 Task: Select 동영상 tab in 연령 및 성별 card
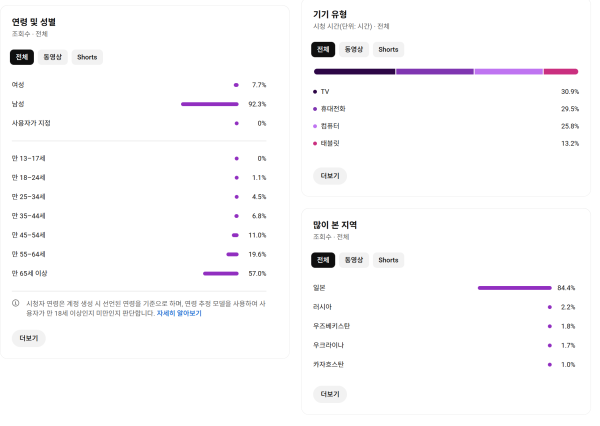[52, 57]
